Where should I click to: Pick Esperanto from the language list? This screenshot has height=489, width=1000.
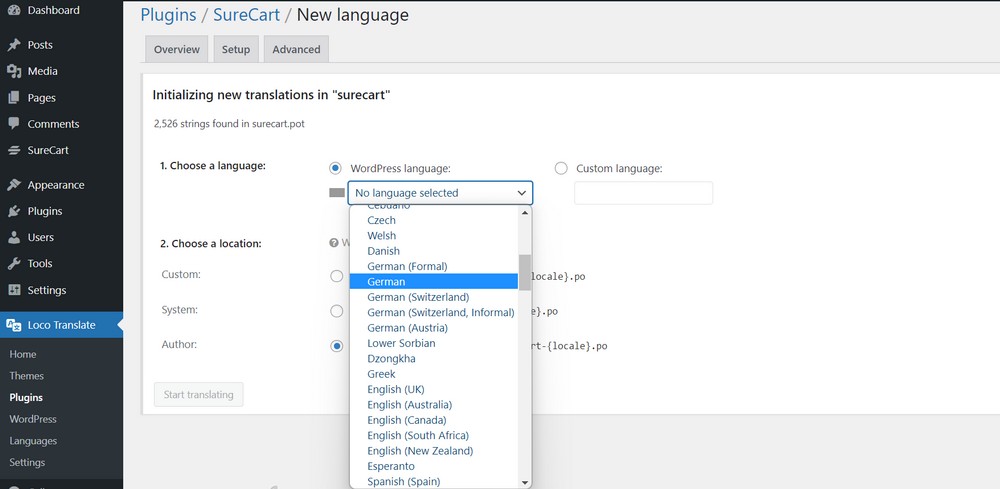(x=434, y=466)
